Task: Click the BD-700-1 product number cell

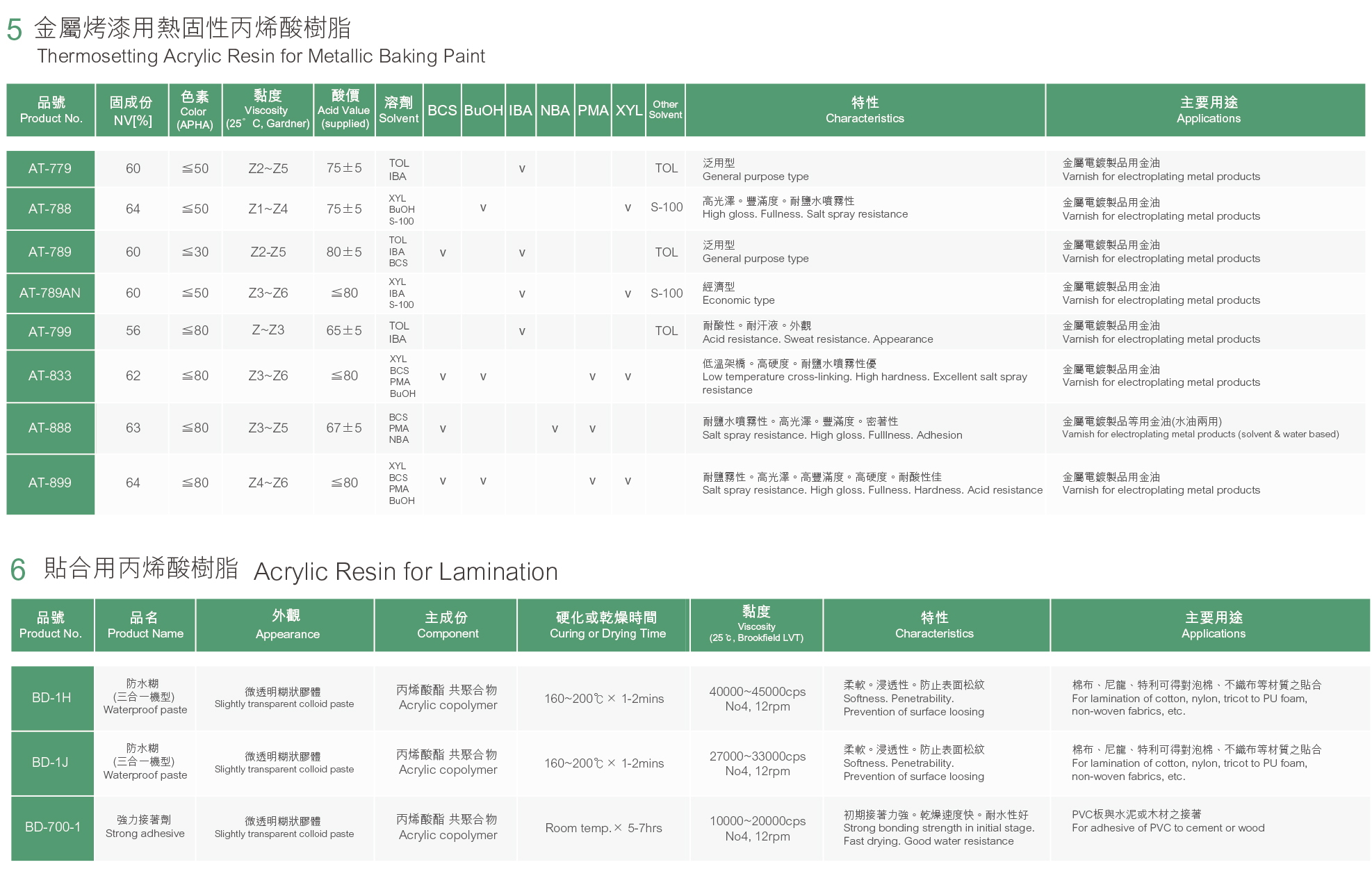Action: 52,827
